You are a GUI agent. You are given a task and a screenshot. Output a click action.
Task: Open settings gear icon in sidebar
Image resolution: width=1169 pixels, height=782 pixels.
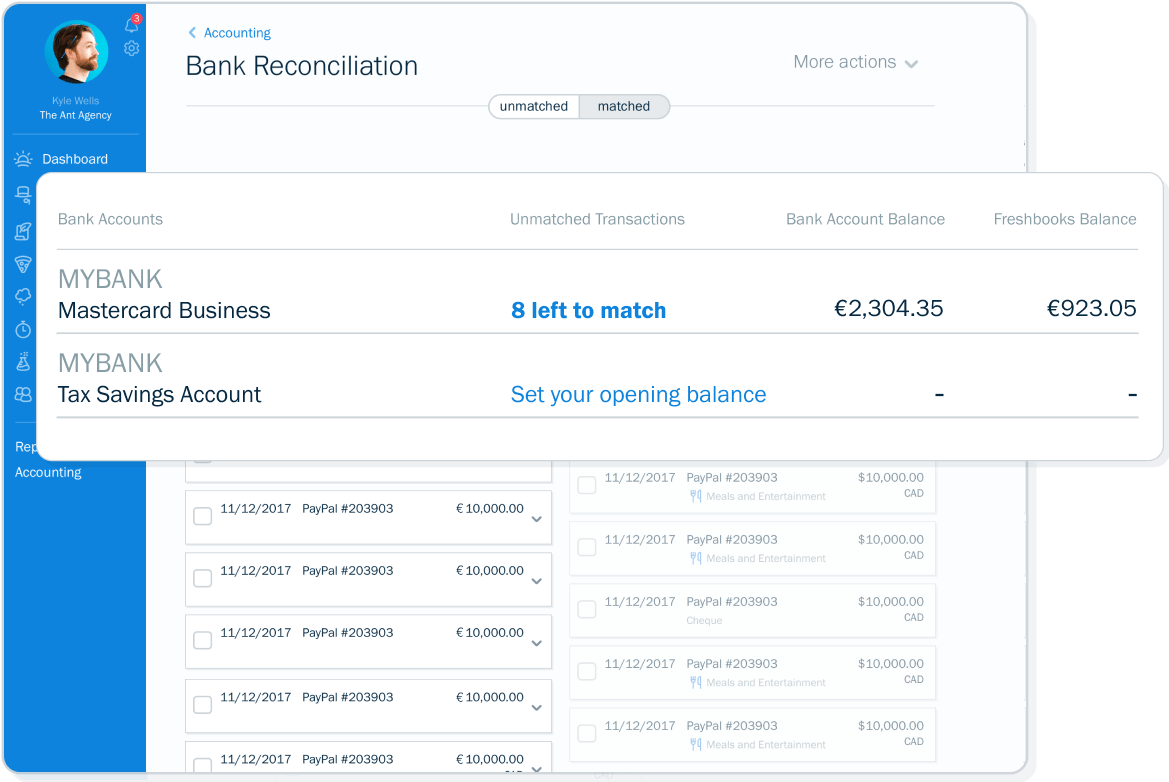coord(132,48)
